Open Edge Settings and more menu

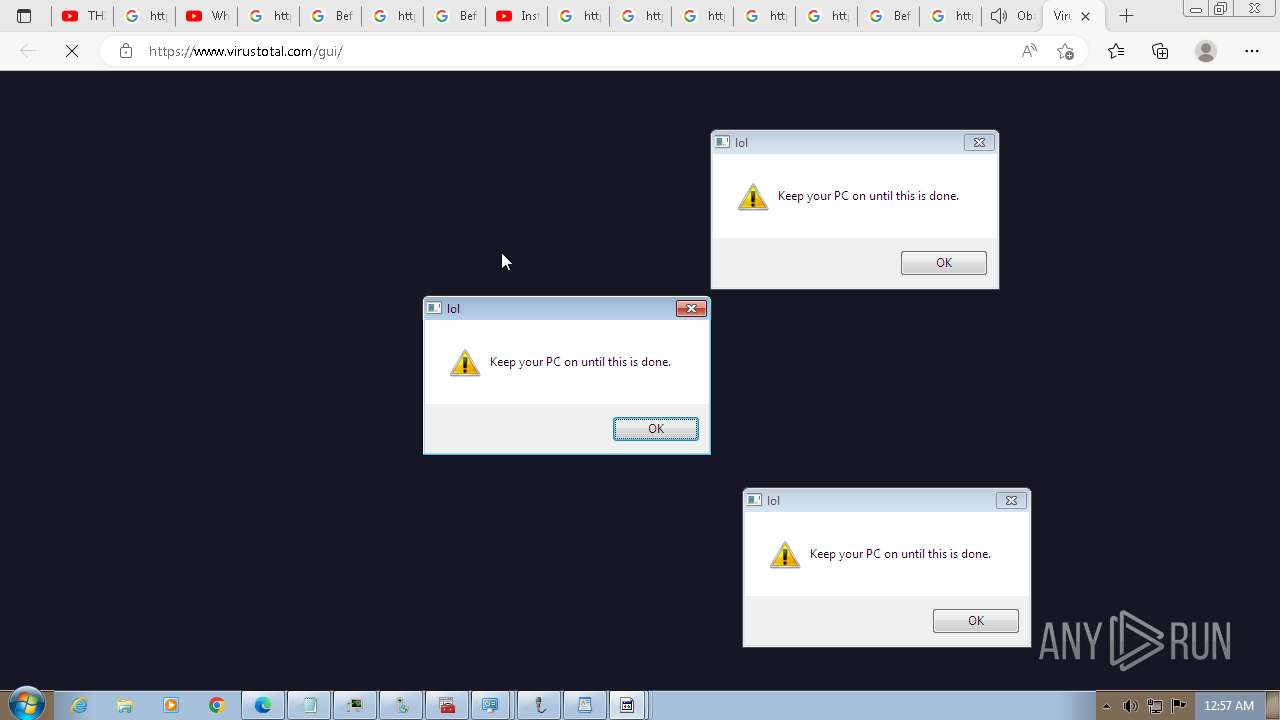click(1252, 51)
